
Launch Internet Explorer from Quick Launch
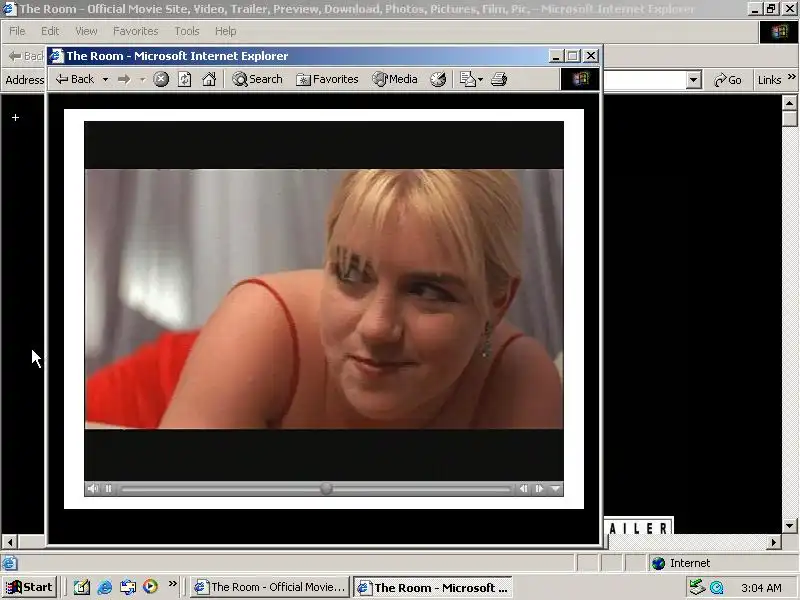click(x=105, y=587)
